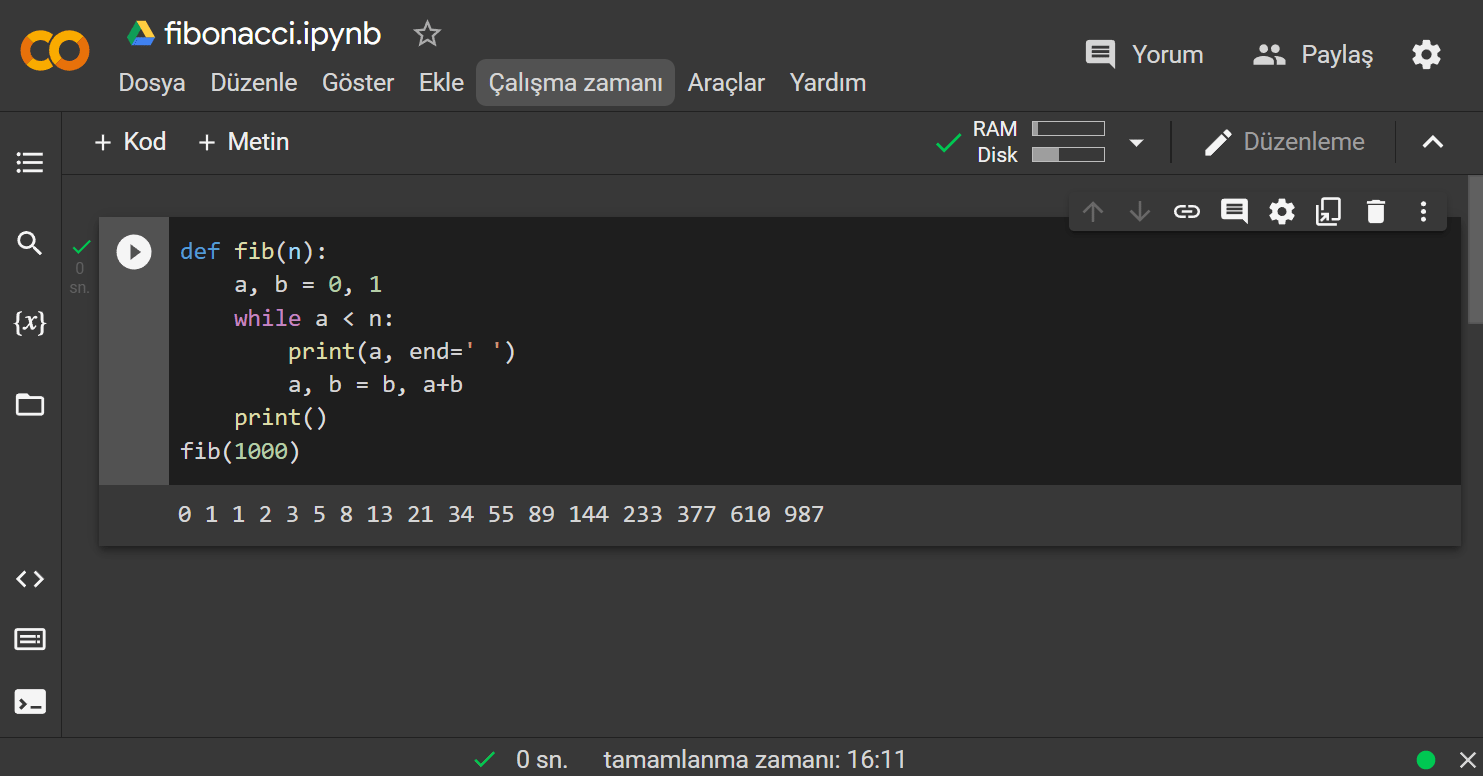The width and height of the screenshot is (1483, 776).
Task: Expand the runtime connection dropdown arrow
Action: (x=1136, y=142)
